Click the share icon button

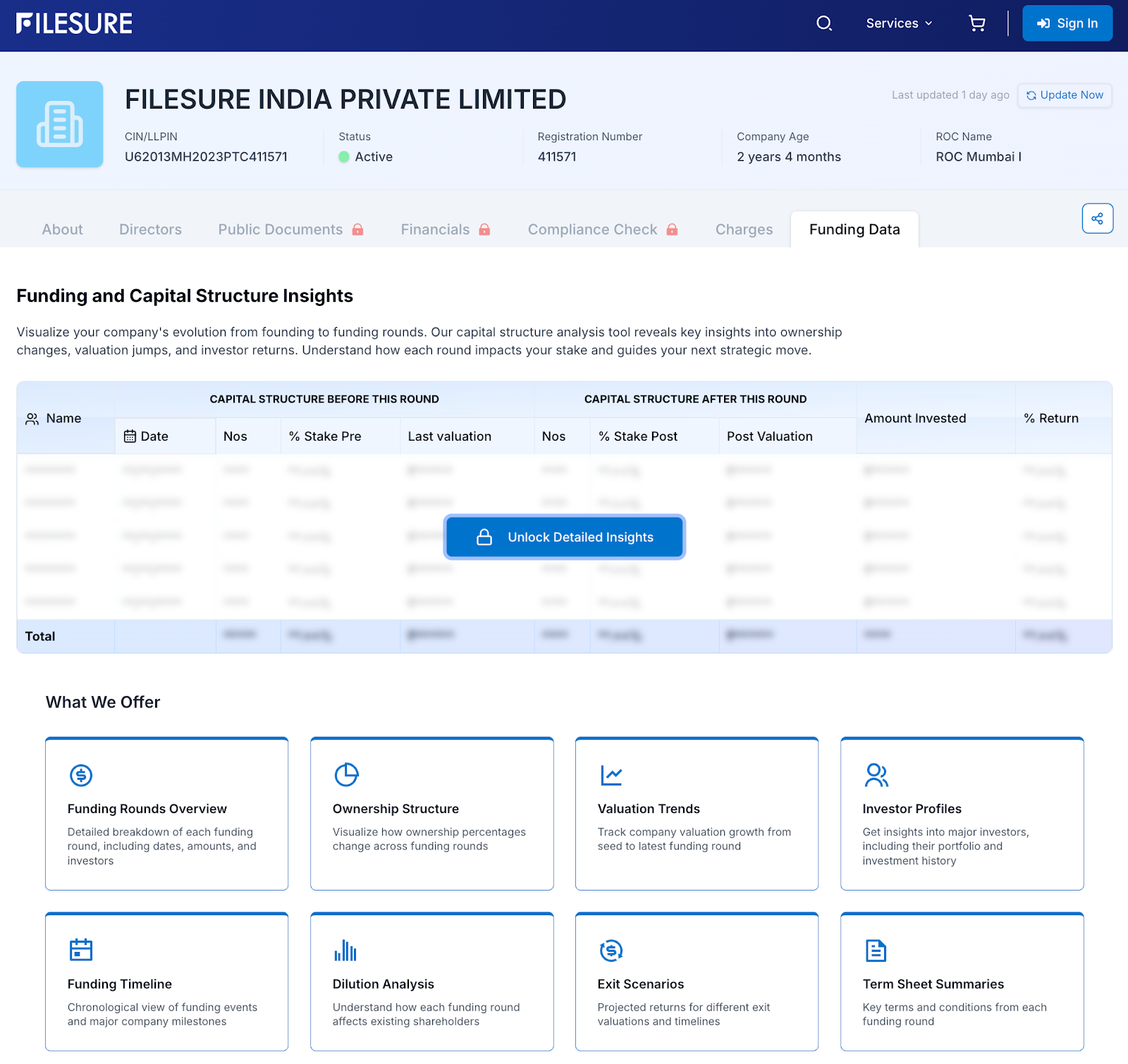(1097, 219)
